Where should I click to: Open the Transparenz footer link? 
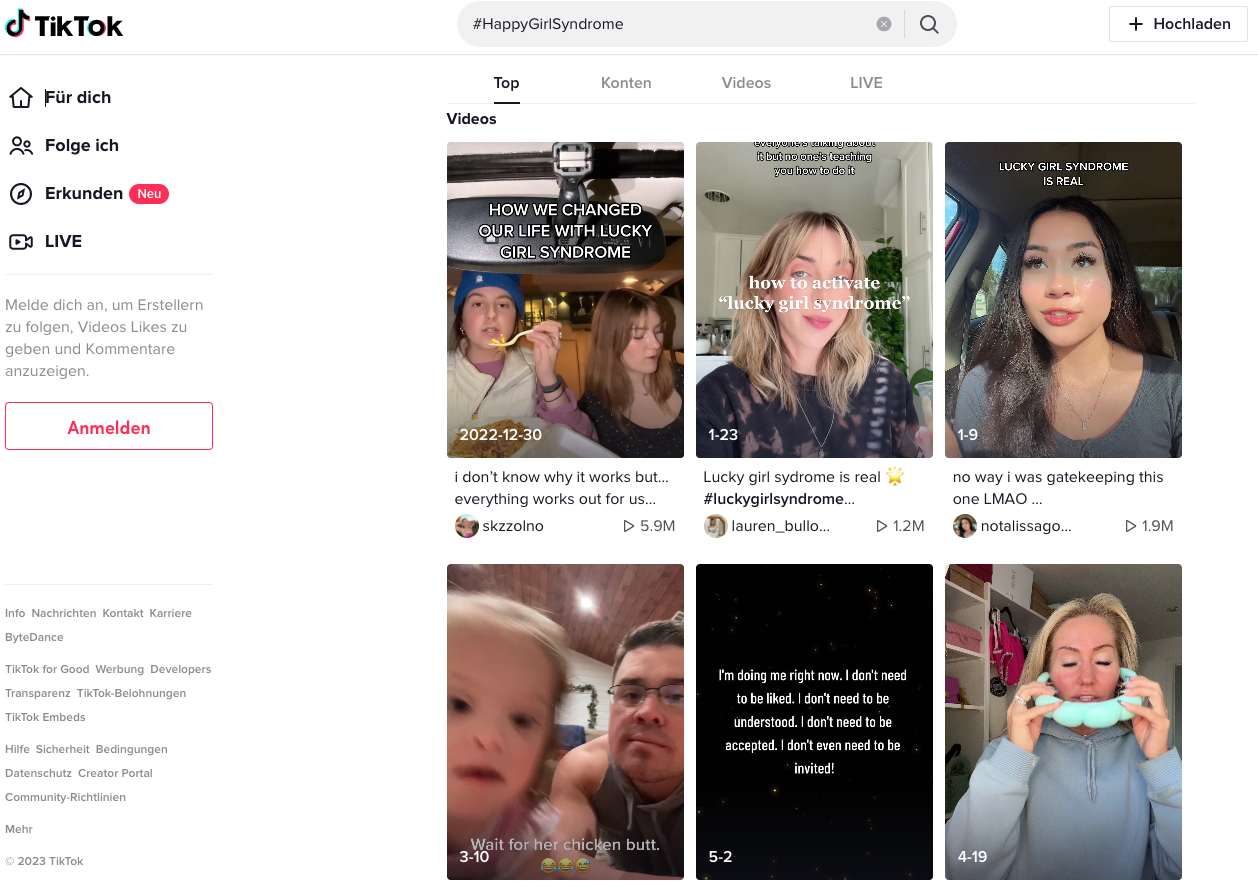pos(38,693)
